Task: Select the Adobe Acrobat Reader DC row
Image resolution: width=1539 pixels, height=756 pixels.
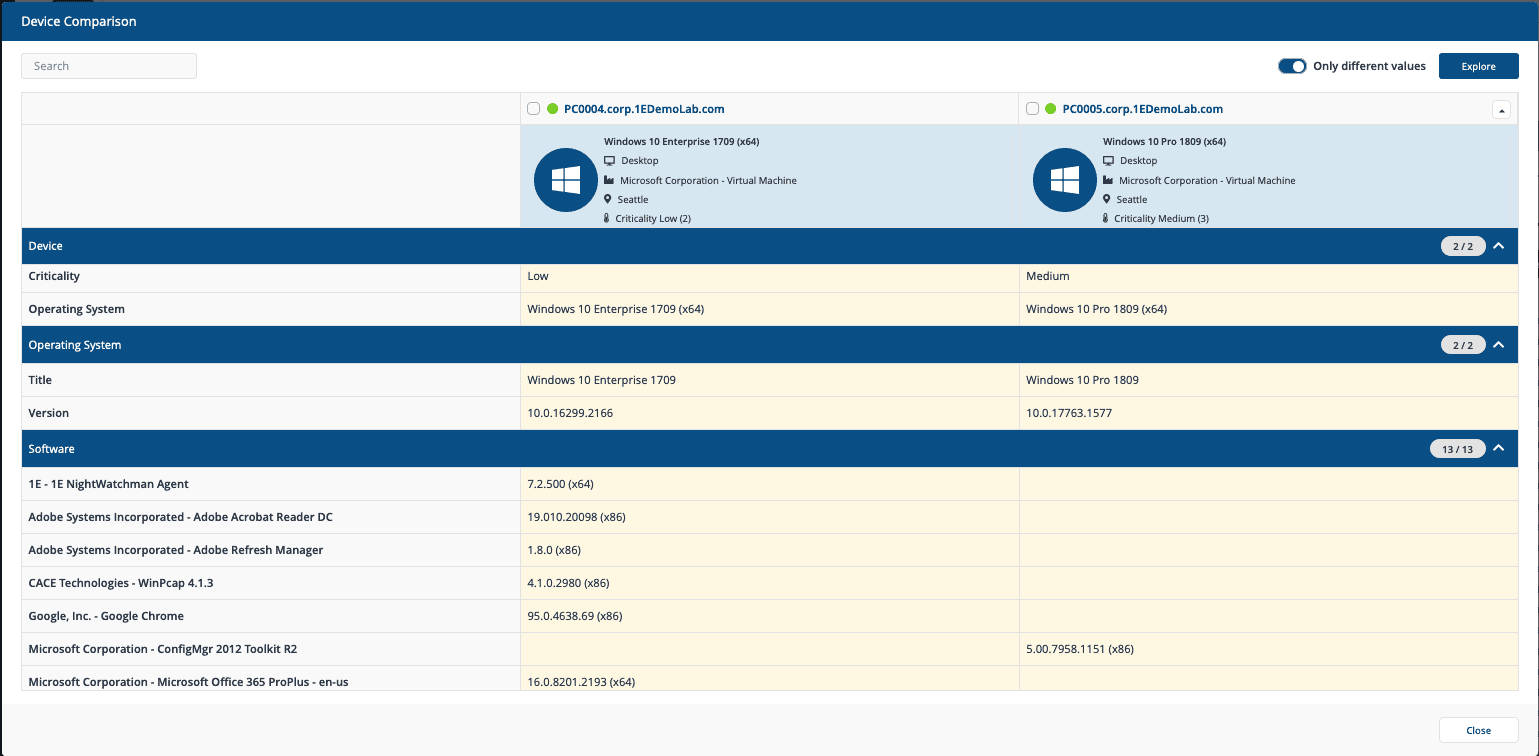Action: tap(770, 517)
